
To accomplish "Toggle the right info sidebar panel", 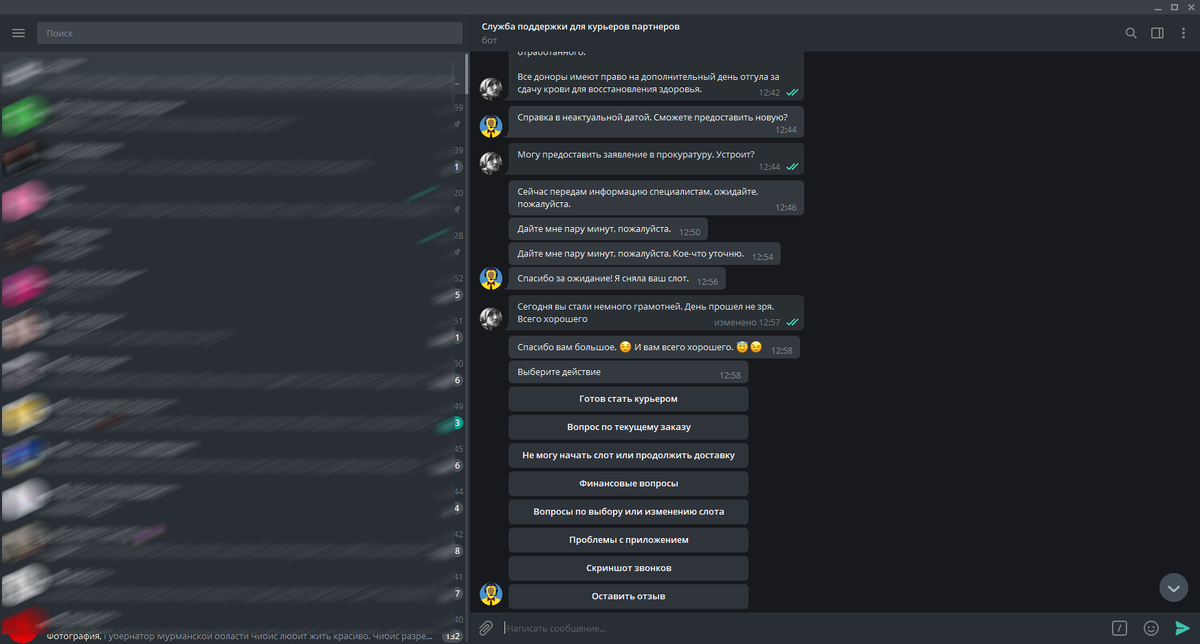I will [1157, 33].
